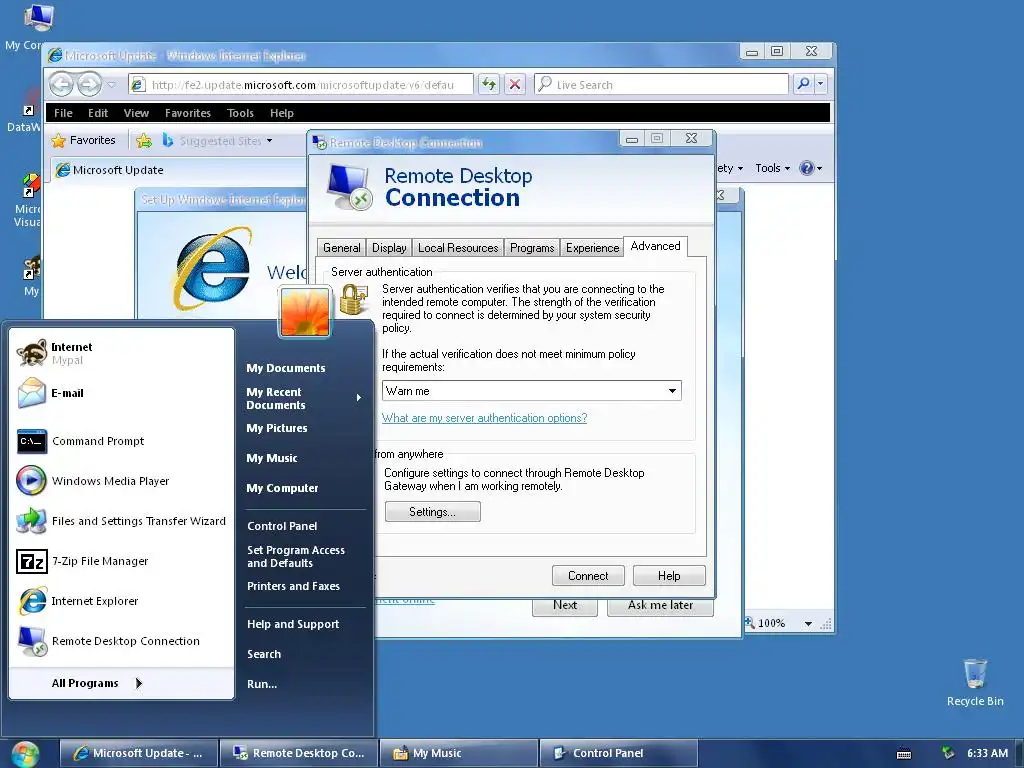Click the keyboard icon in system tray
This screenshot has width=1024, height=768.
(x=904, y=754)
